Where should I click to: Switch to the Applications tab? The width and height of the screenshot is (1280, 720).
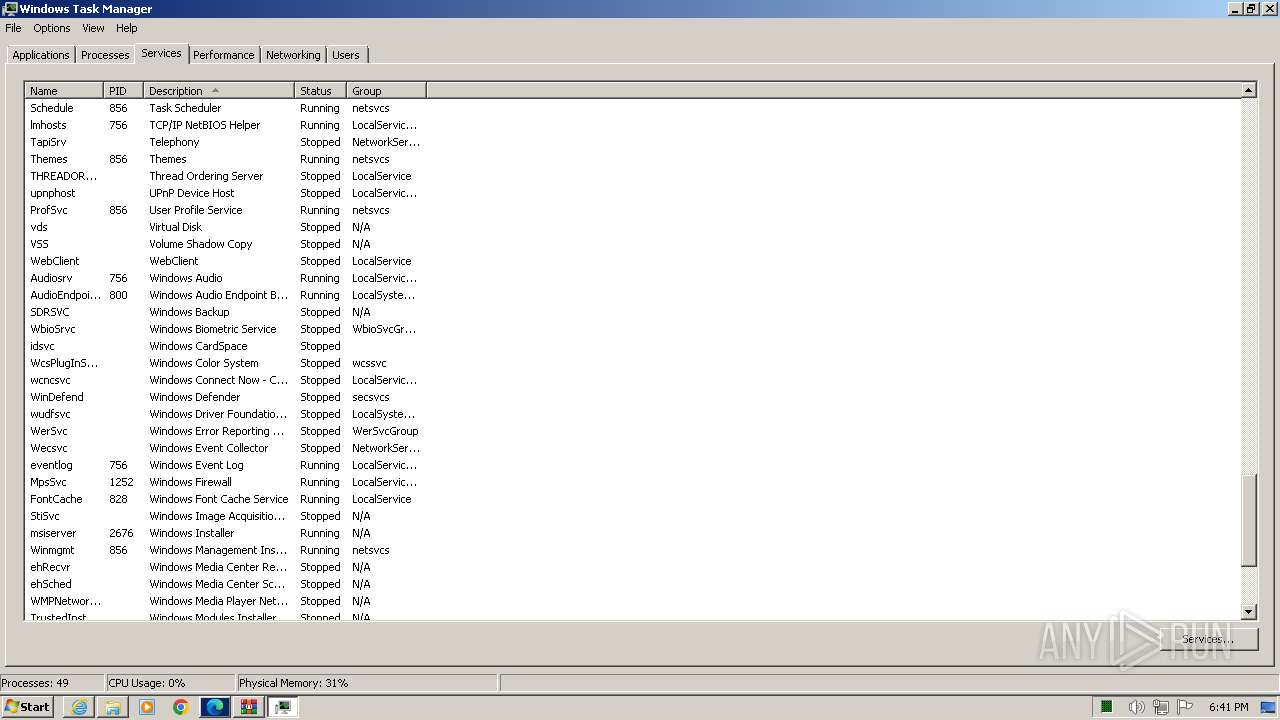point(41,55)
